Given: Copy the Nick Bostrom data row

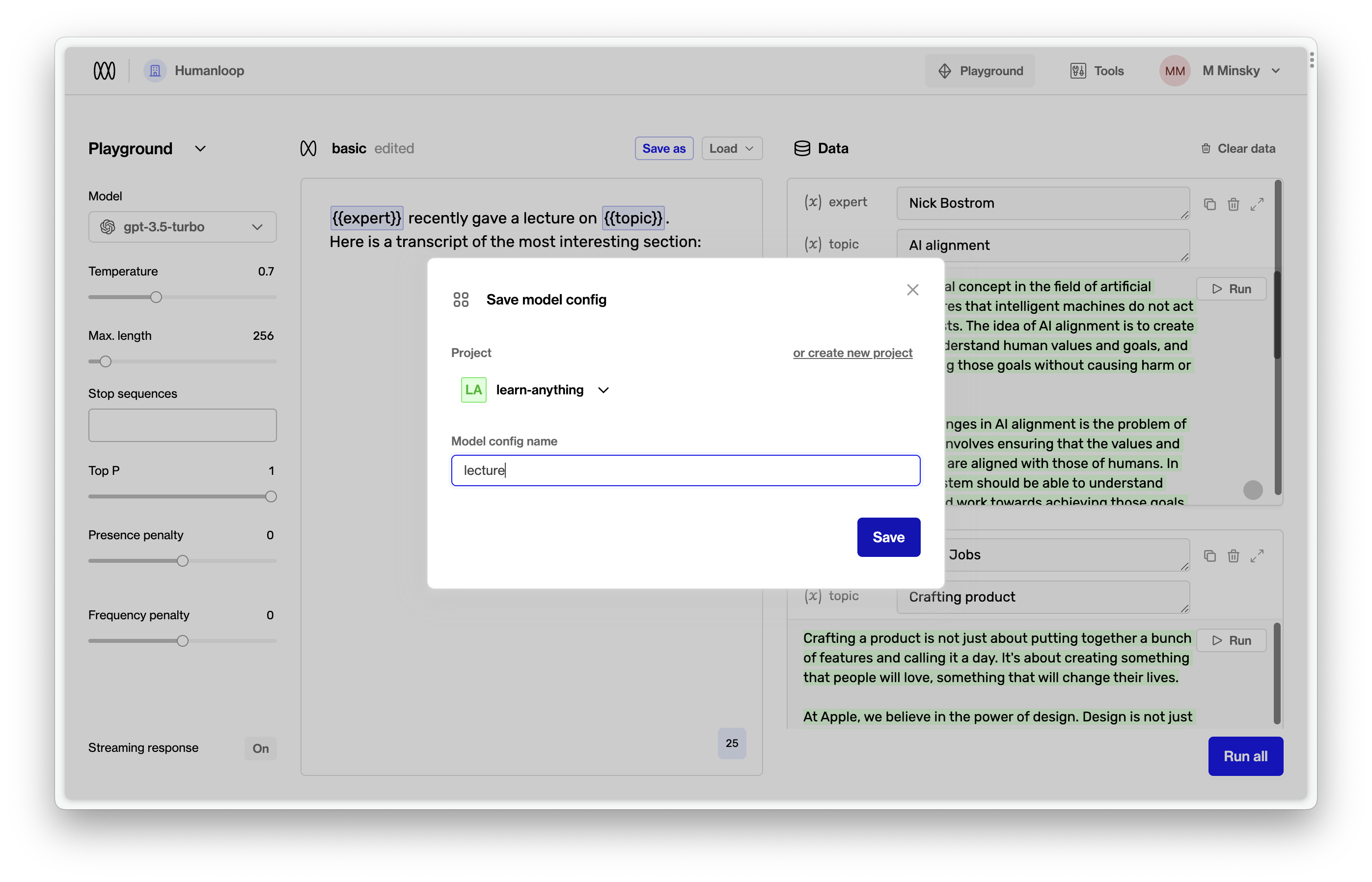Looking at the screenshot, I should [x=1209, y=204].
